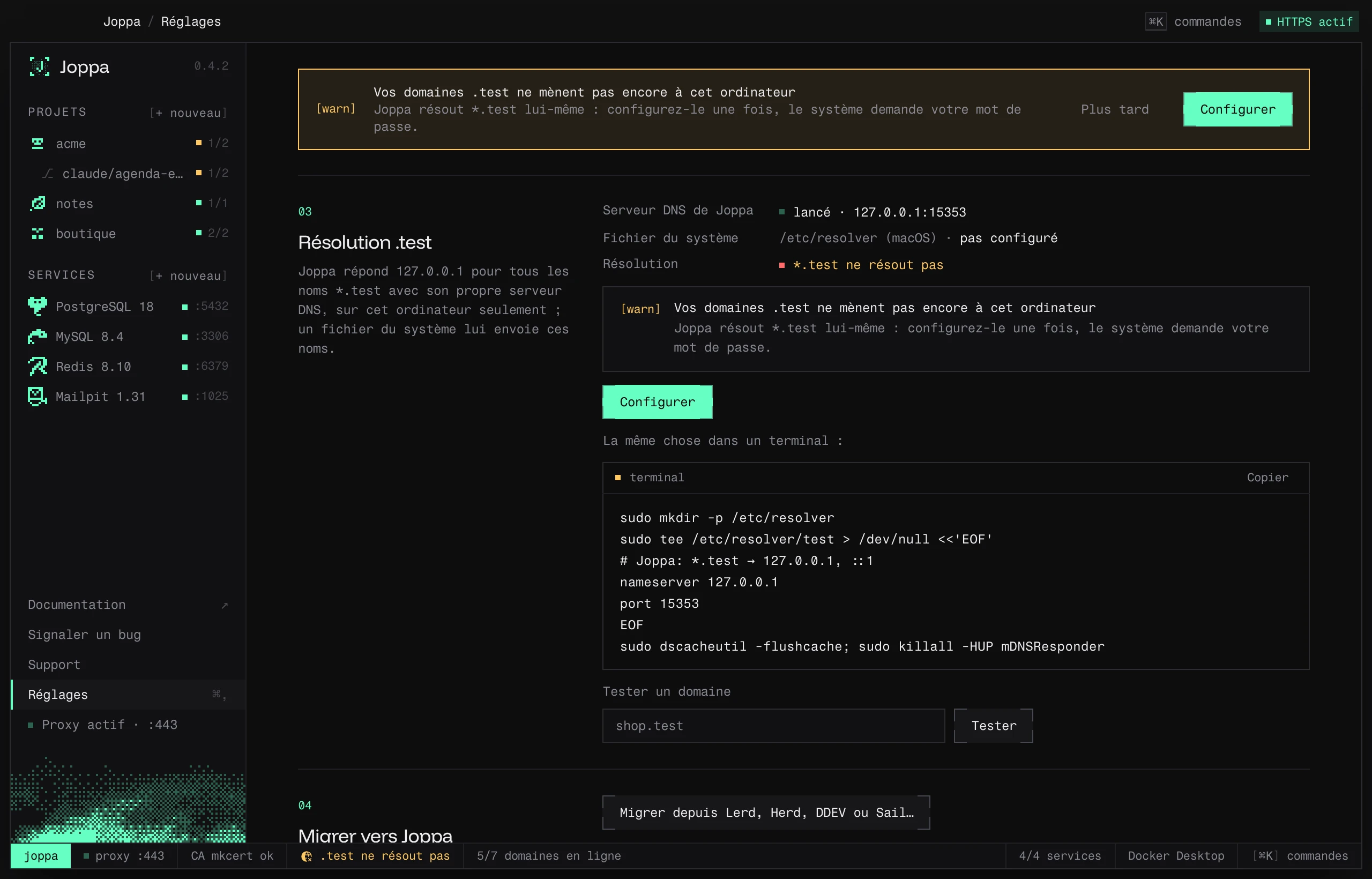Click the PostgreSQL 18 elephant icon
The height and width of the screenshot is (879, 1372).
click(x=38, y=307)
